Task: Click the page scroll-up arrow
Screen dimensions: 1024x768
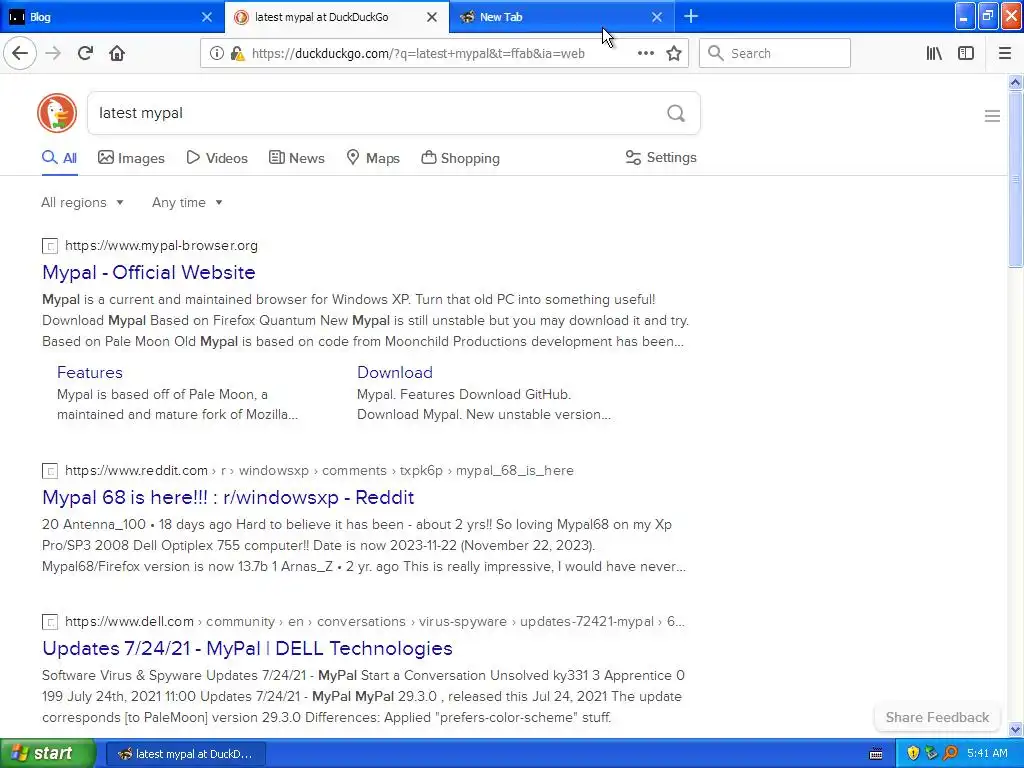Action: point(1015,82)
